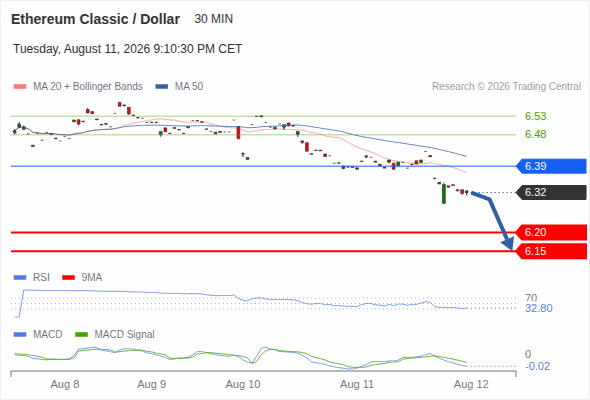Click the Ethereum Classic / Dollar title

(x=96, y=19)
